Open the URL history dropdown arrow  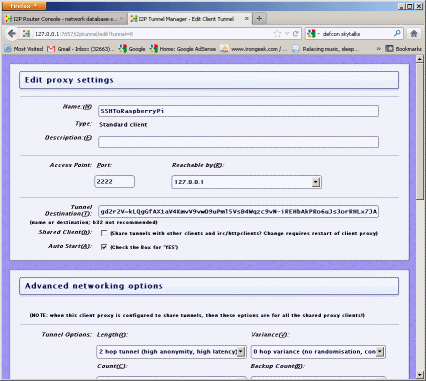pyautogui.click(x=287, y=34)
